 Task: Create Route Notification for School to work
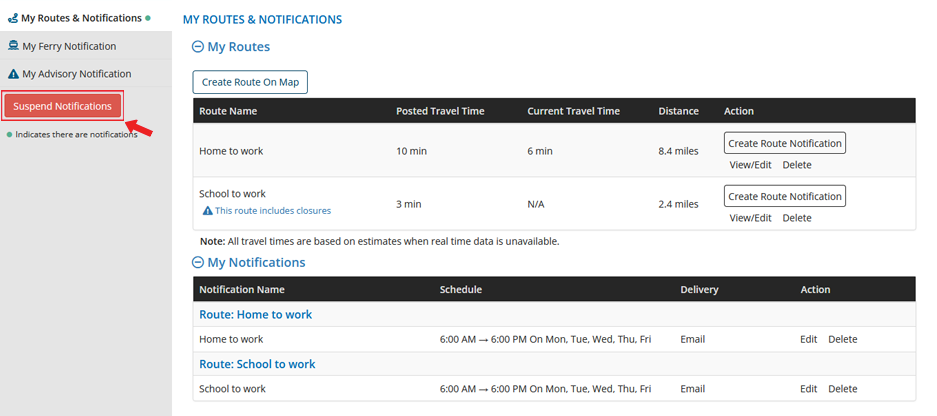pyautogui.click(x=784, y=196)
